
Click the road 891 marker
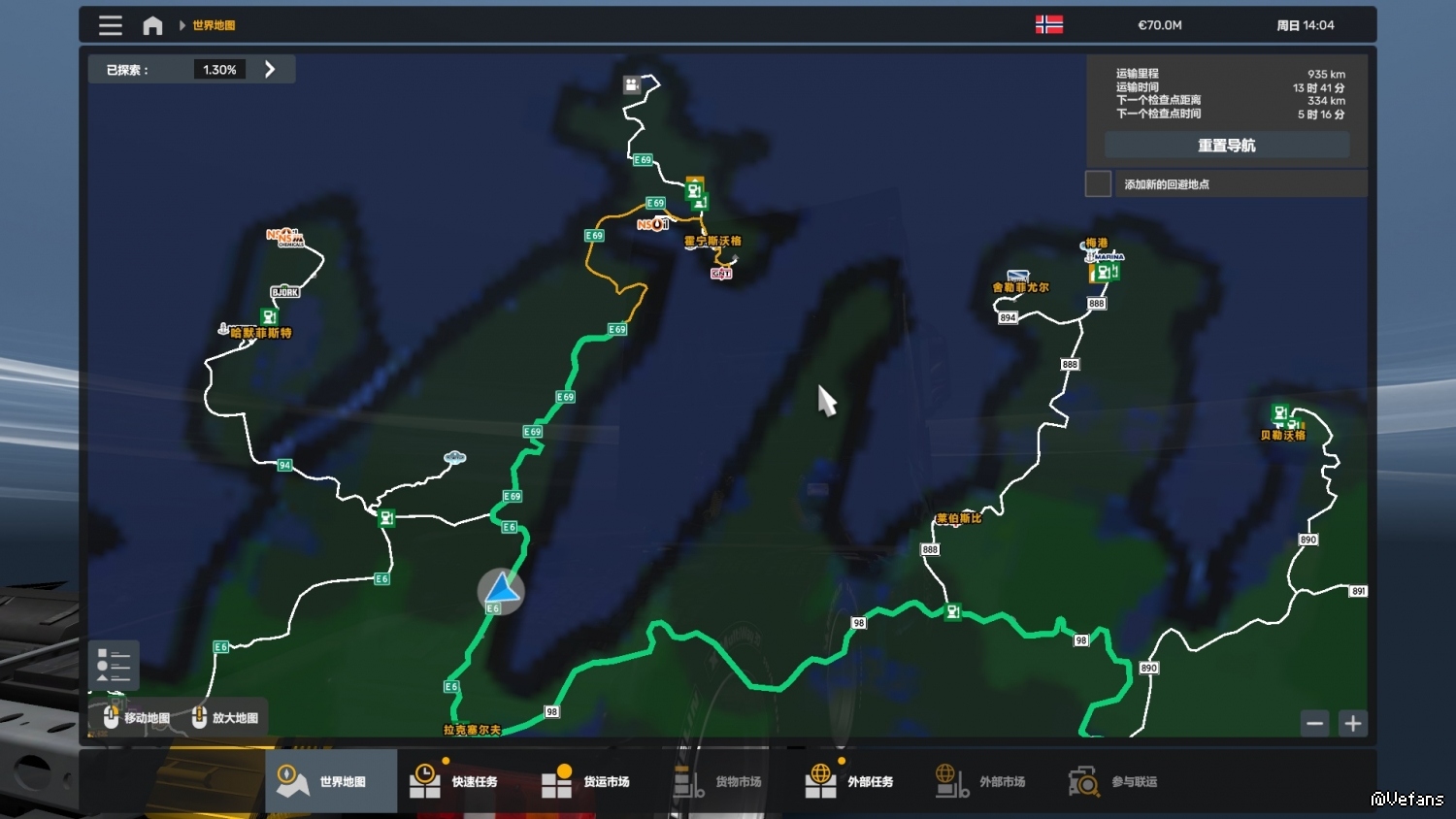coord(1358,591)
